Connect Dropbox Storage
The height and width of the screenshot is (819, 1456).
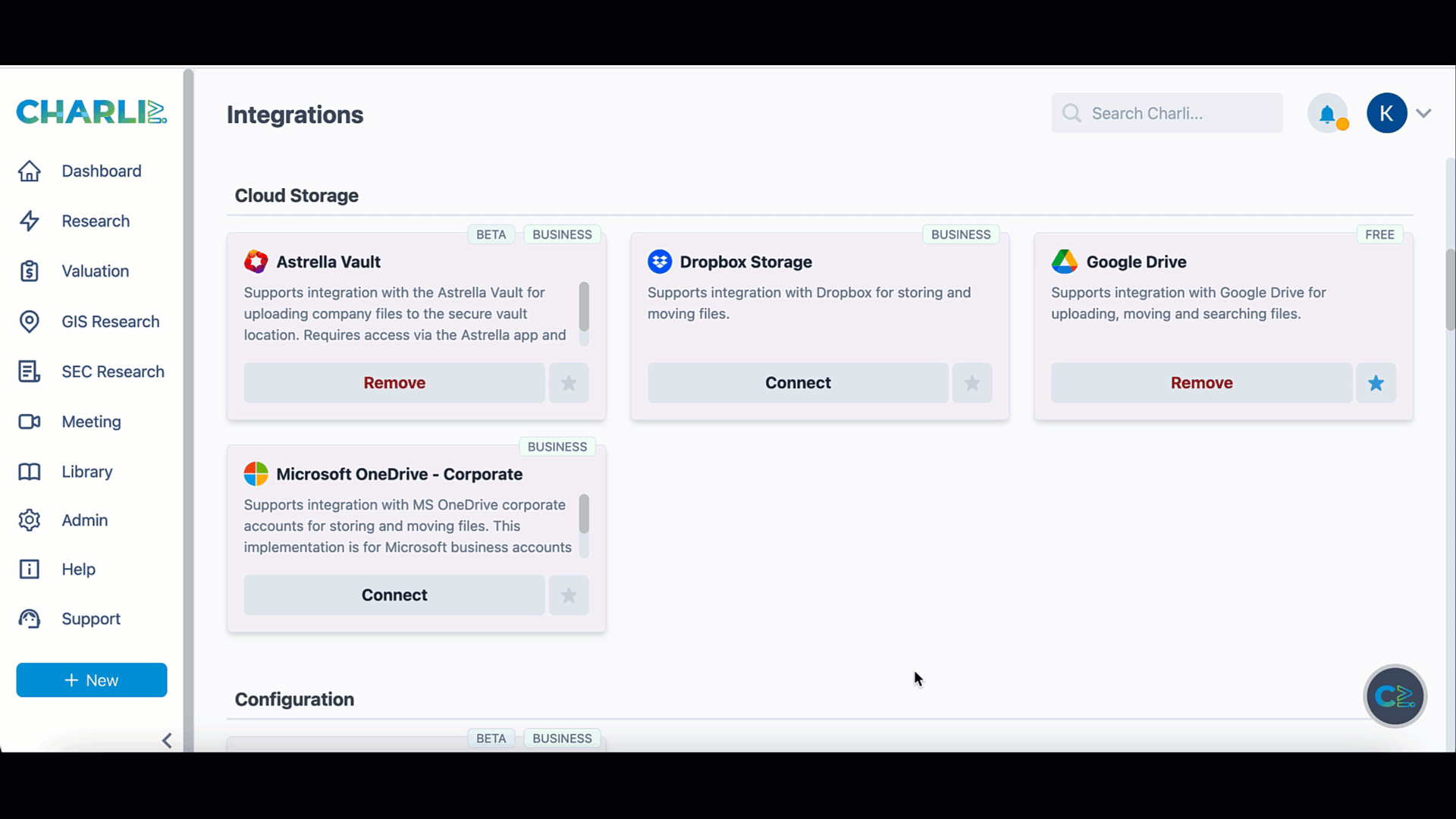798,383
